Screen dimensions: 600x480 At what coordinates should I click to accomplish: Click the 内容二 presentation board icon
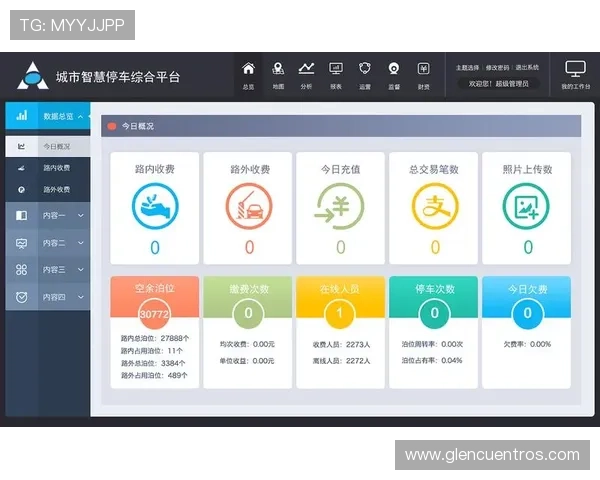pos(21,243)
